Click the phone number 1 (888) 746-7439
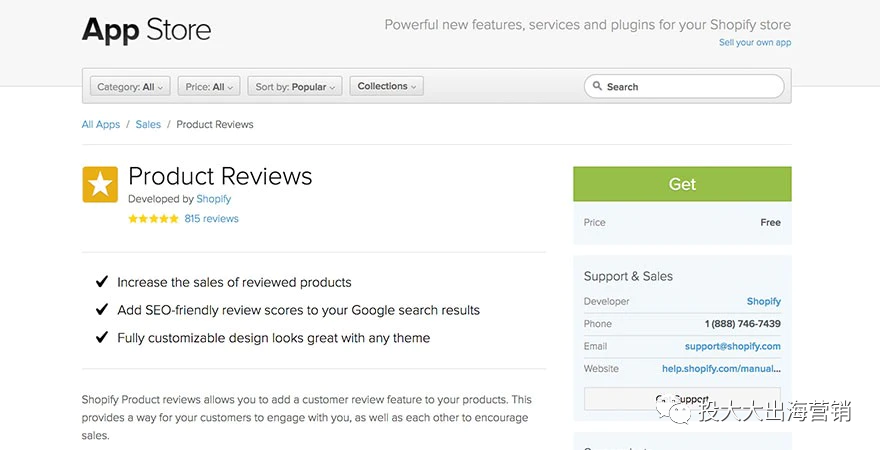 click(742, 324)
